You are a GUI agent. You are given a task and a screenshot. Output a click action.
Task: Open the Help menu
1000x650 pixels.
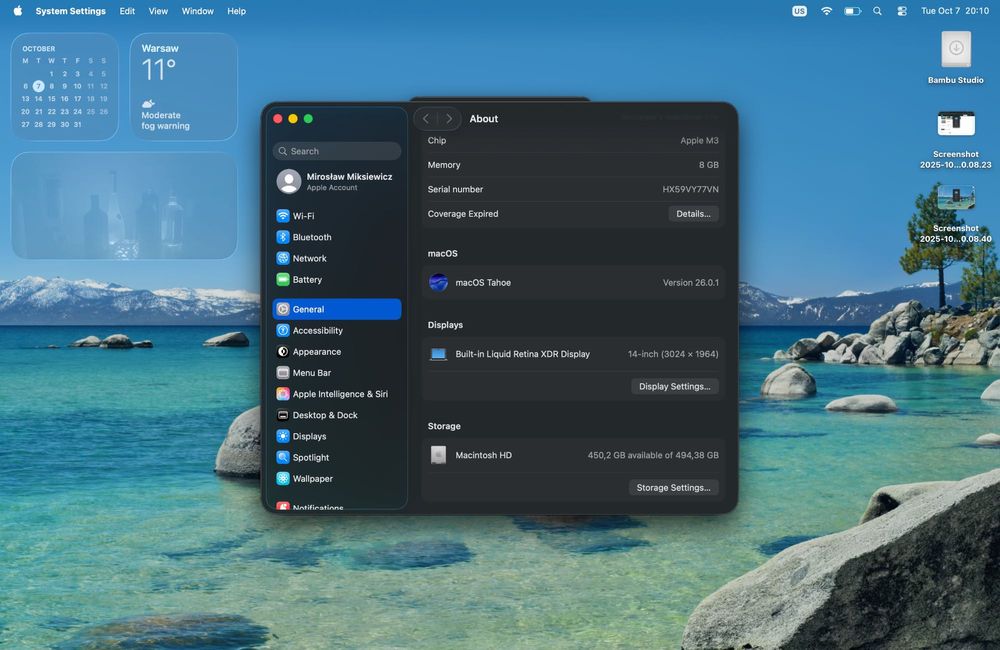pos(236,11)
